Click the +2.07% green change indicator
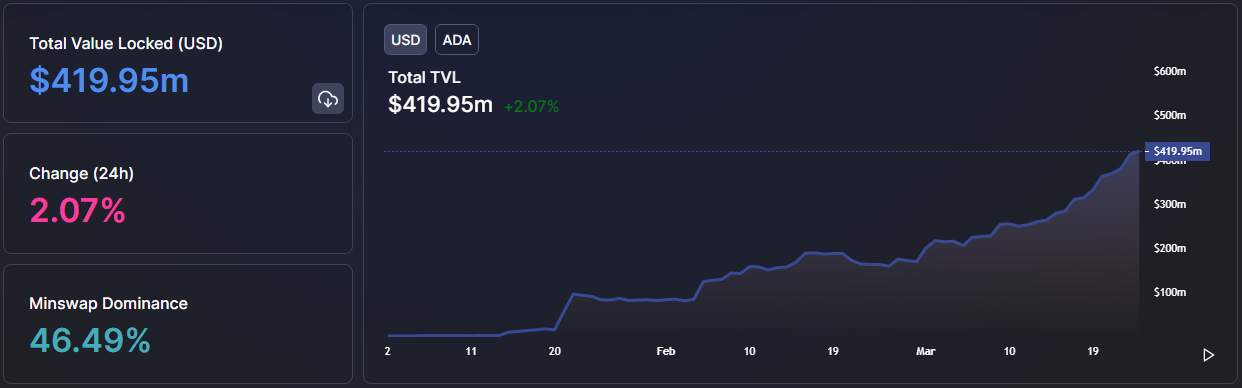 (x=531, y=105)
